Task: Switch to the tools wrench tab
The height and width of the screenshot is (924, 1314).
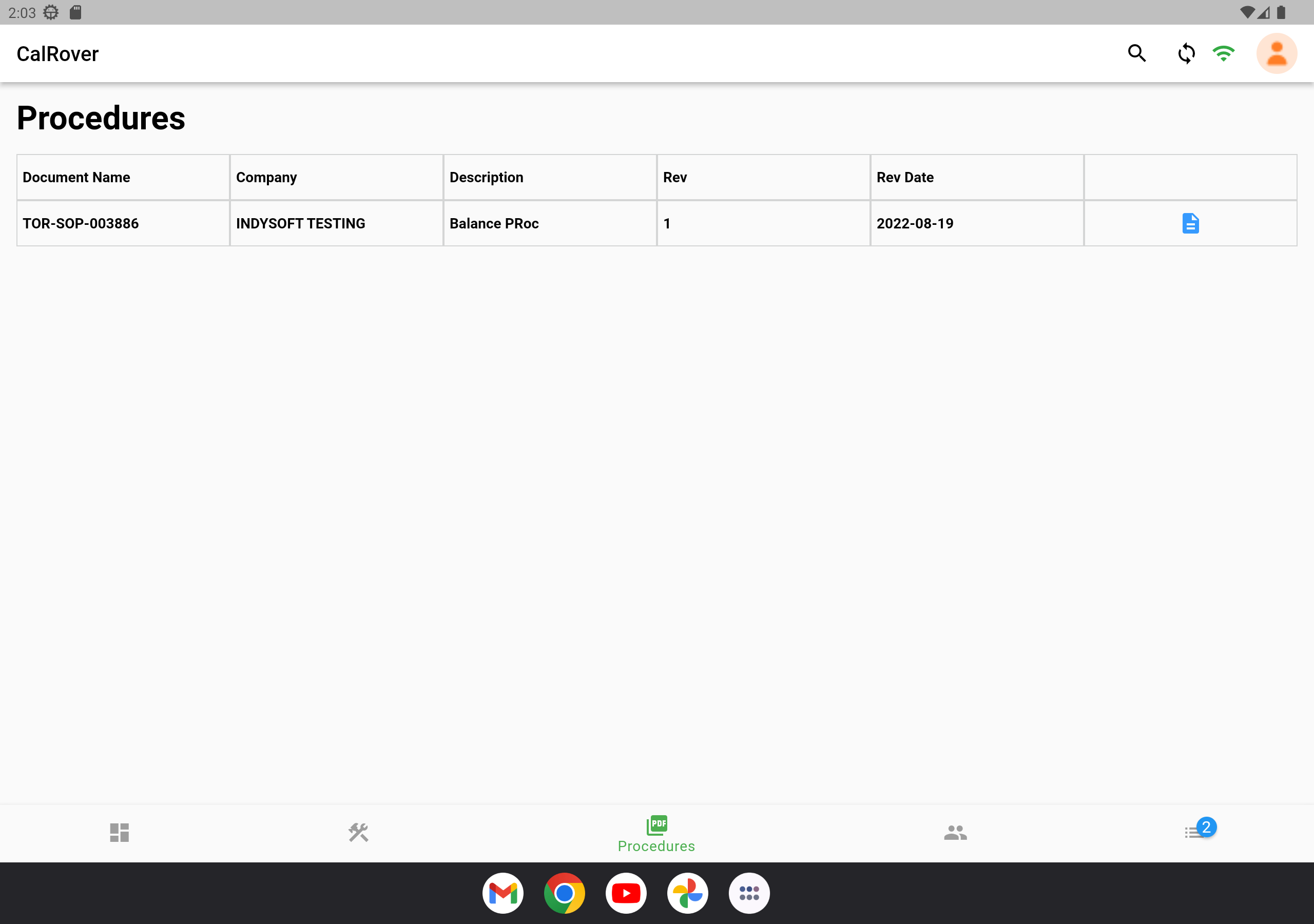Action: 358,833
